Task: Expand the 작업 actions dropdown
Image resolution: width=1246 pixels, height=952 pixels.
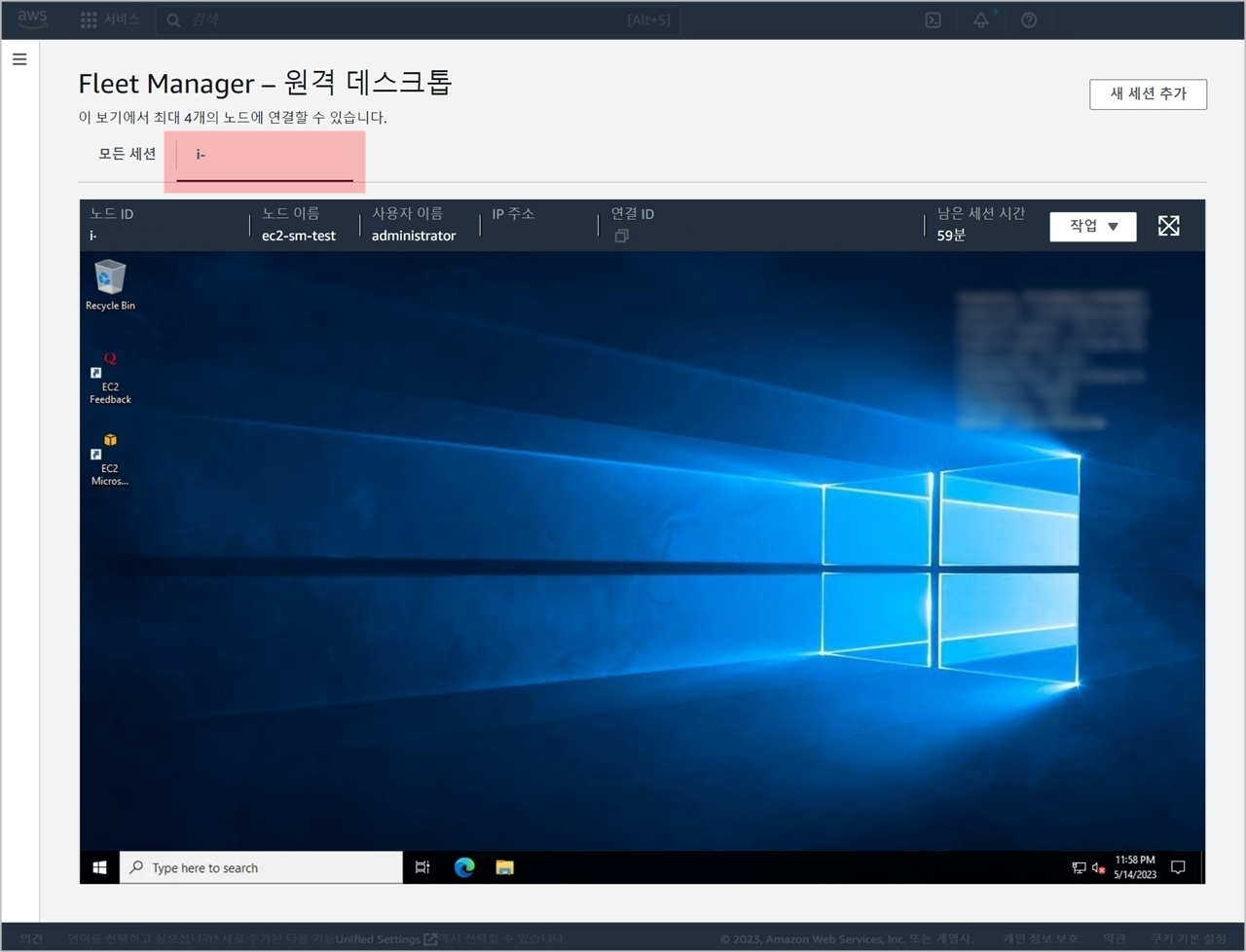Action: coord(1093,226)
